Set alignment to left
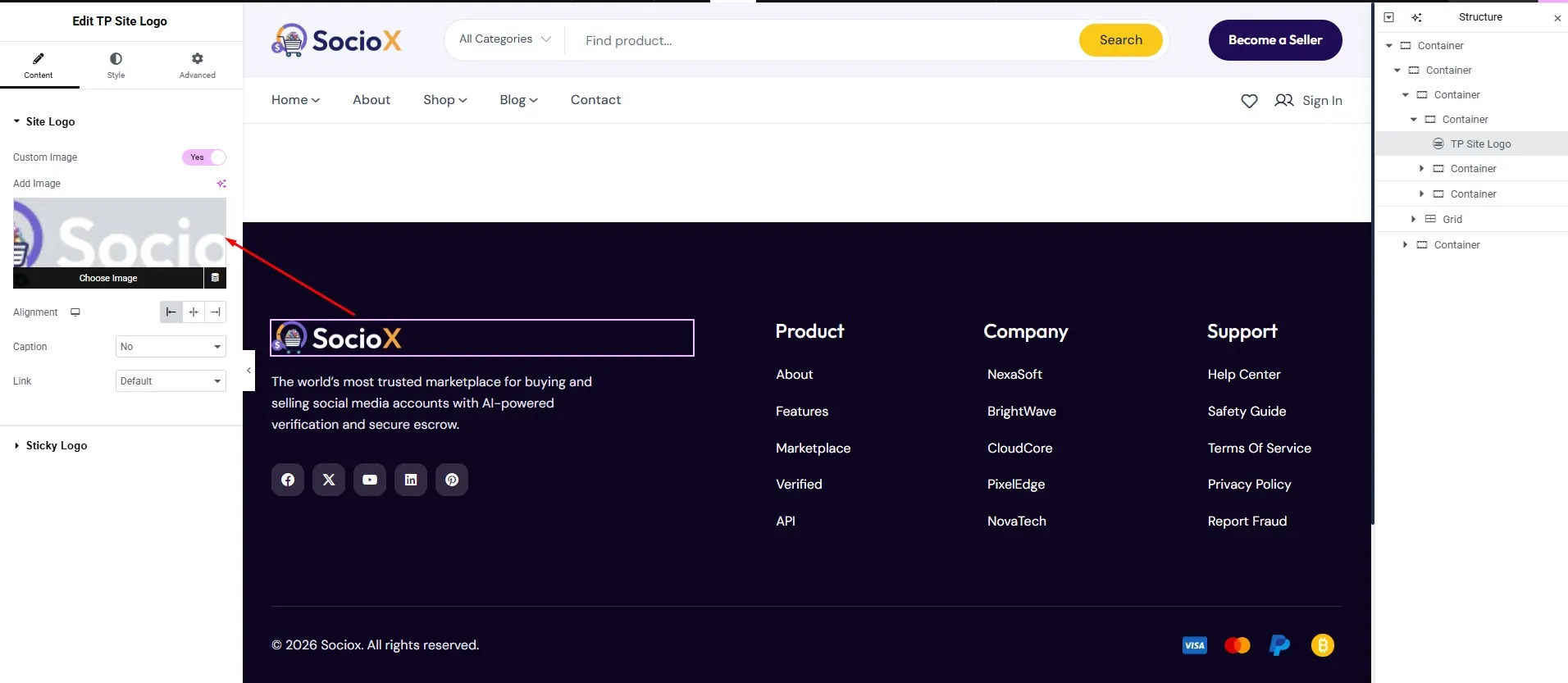 pyautogui.click(x=171, y=312)
